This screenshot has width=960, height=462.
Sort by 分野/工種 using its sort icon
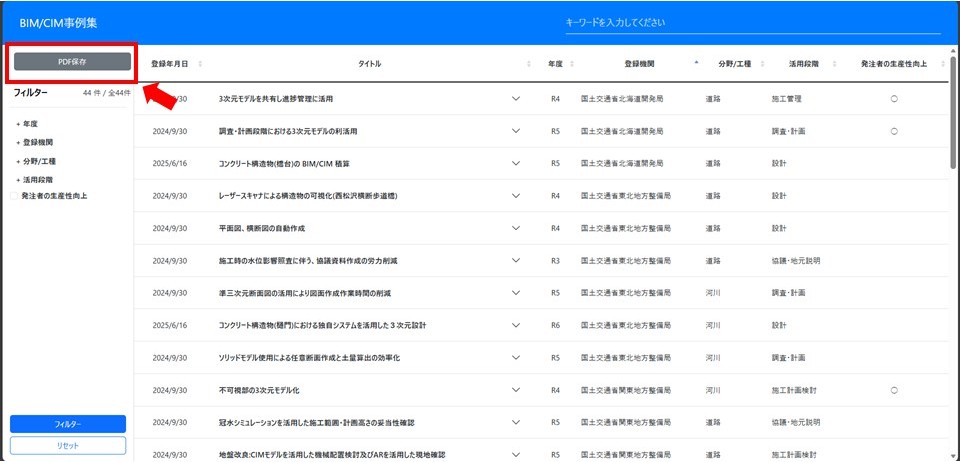coord(762,64)
